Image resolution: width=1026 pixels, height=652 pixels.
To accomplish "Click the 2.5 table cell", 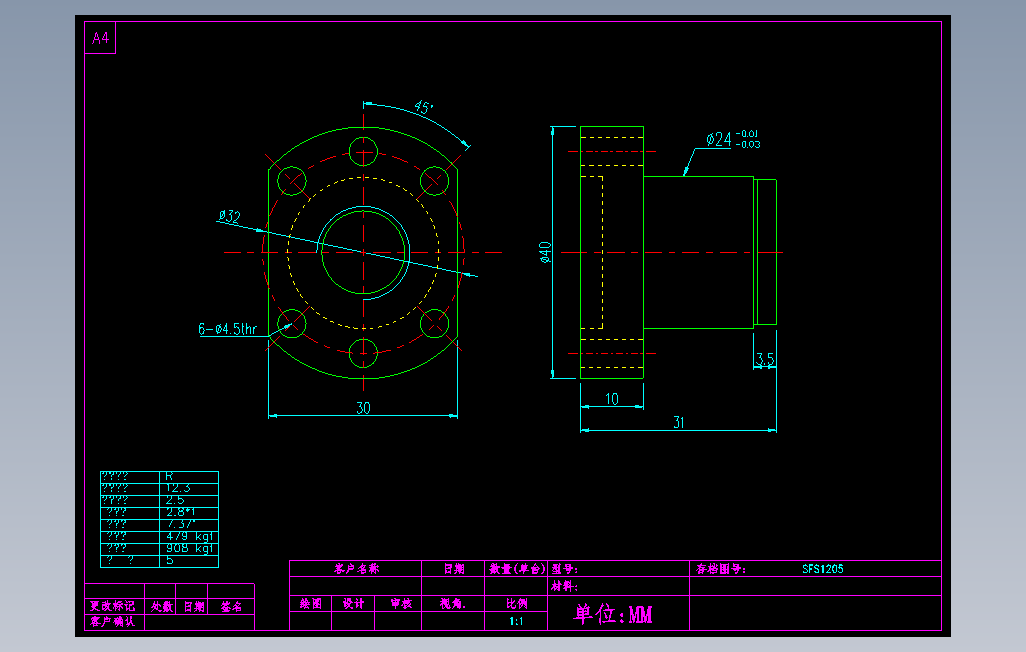I will coord(189,500).
